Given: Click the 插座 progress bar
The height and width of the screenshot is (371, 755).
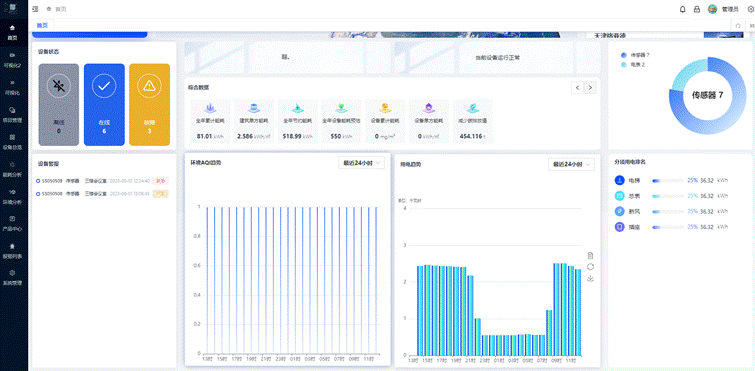Looking at the screenshot, I should pos(668,227).
